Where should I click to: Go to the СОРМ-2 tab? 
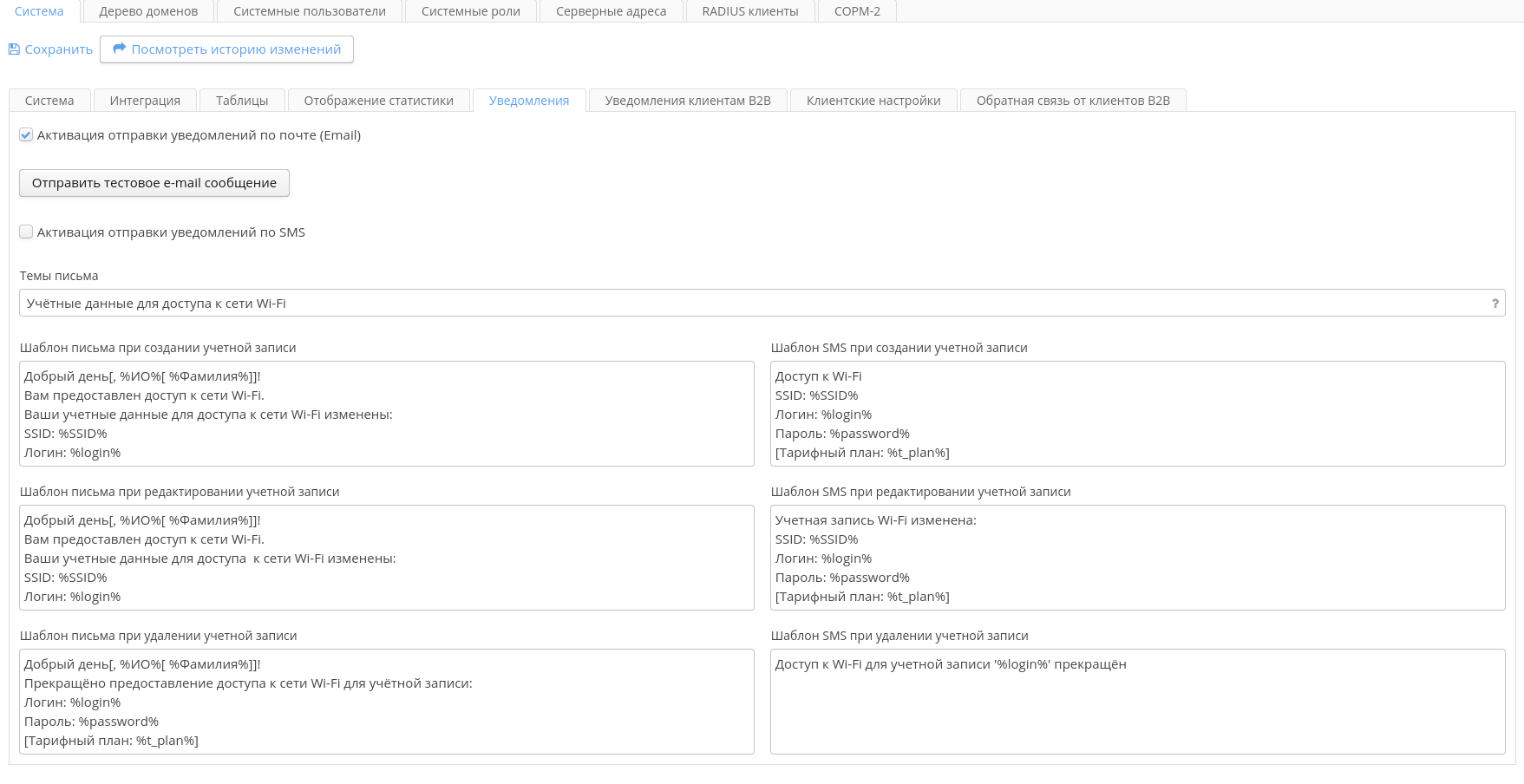coord(857,11)
